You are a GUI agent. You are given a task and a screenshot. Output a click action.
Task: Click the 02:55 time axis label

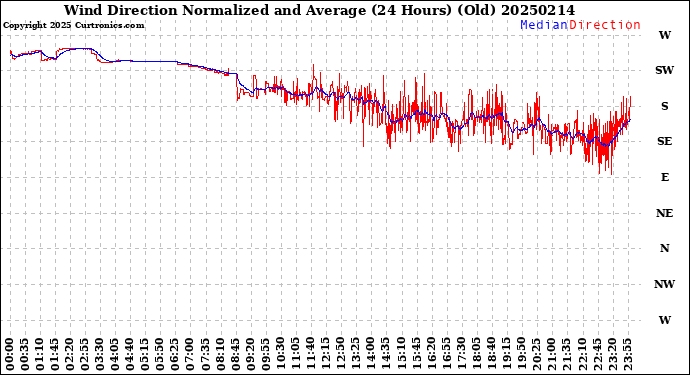pos(85,355)
